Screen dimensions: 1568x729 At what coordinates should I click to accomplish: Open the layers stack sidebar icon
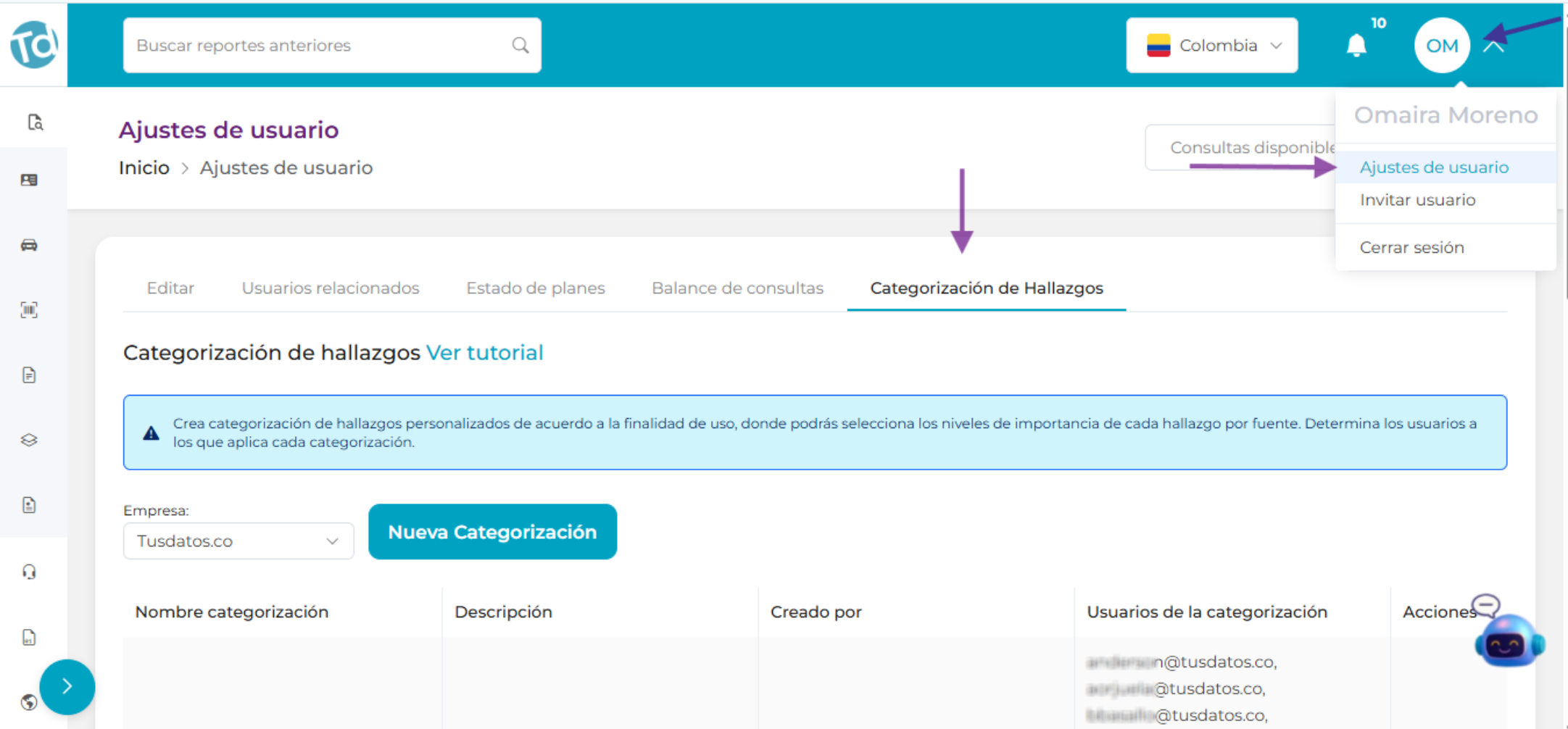click(29, 440)
